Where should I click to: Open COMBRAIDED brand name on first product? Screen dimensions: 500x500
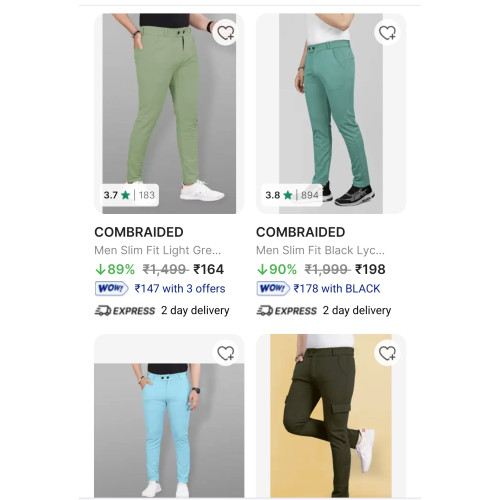click(139, 232)
